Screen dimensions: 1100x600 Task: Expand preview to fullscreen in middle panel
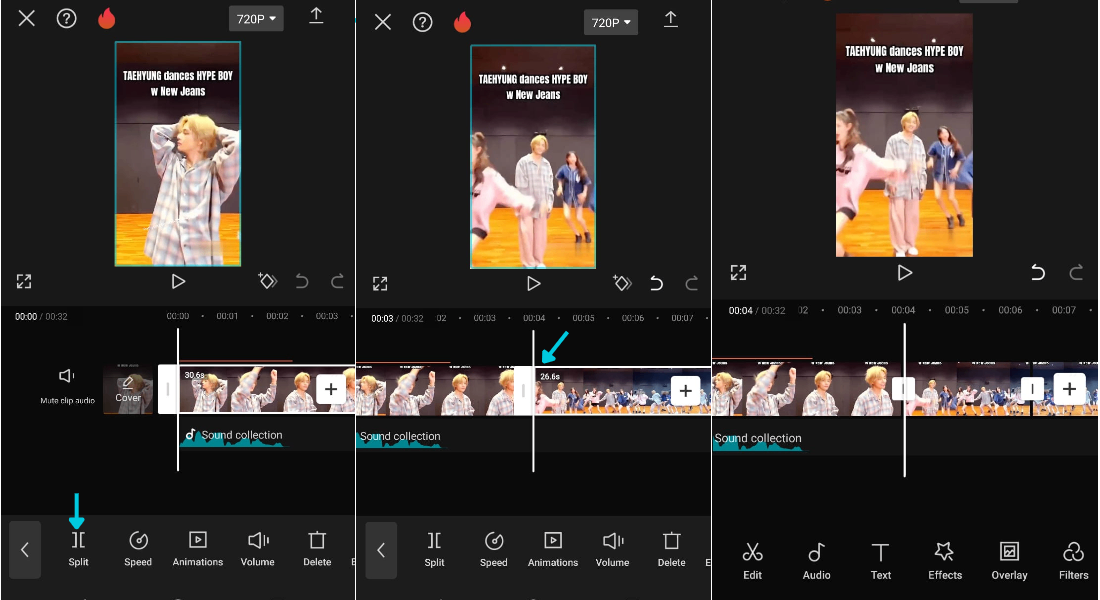point(380,284)
